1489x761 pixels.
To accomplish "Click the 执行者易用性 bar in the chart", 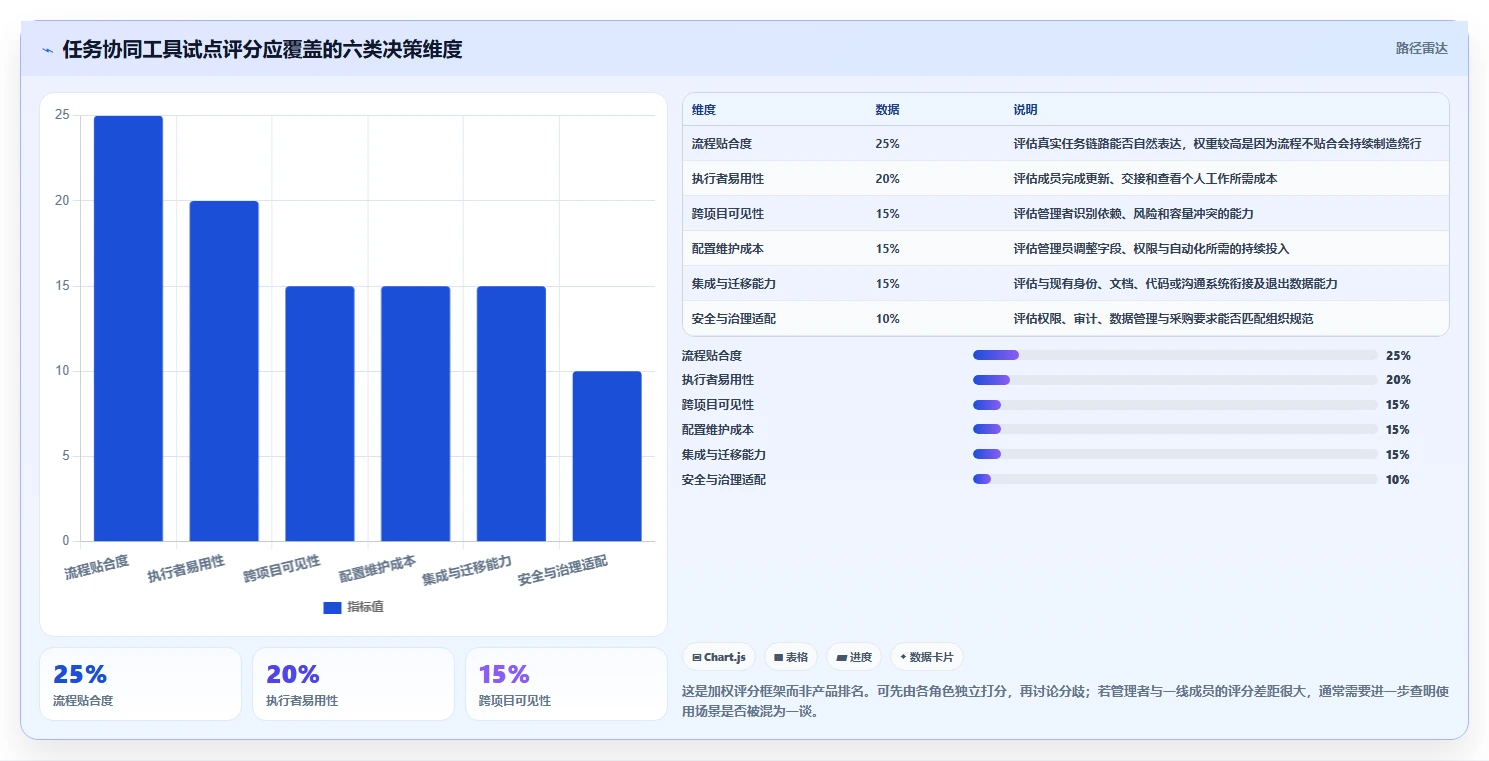I will [224, 371].
